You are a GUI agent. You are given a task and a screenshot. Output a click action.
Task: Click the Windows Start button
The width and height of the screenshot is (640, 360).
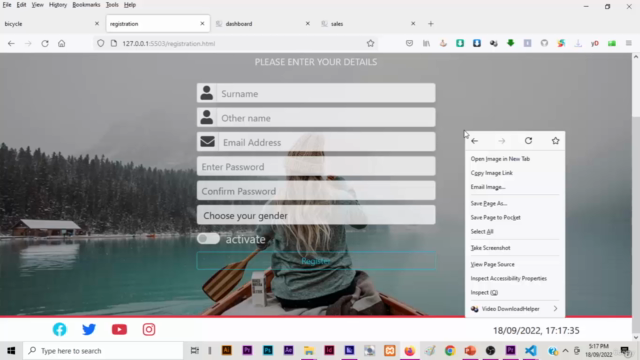[x=11, y=351]
